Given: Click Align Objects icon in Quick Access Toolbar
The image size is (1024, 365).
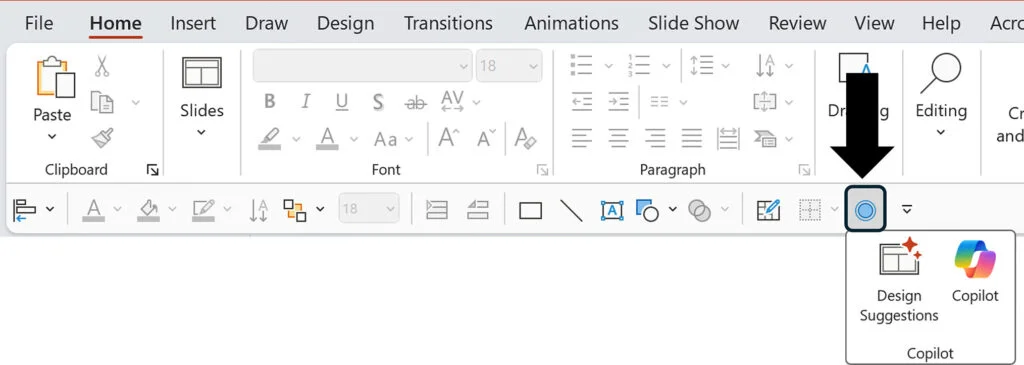Looking at the screenshot, I should coord(24,210).
